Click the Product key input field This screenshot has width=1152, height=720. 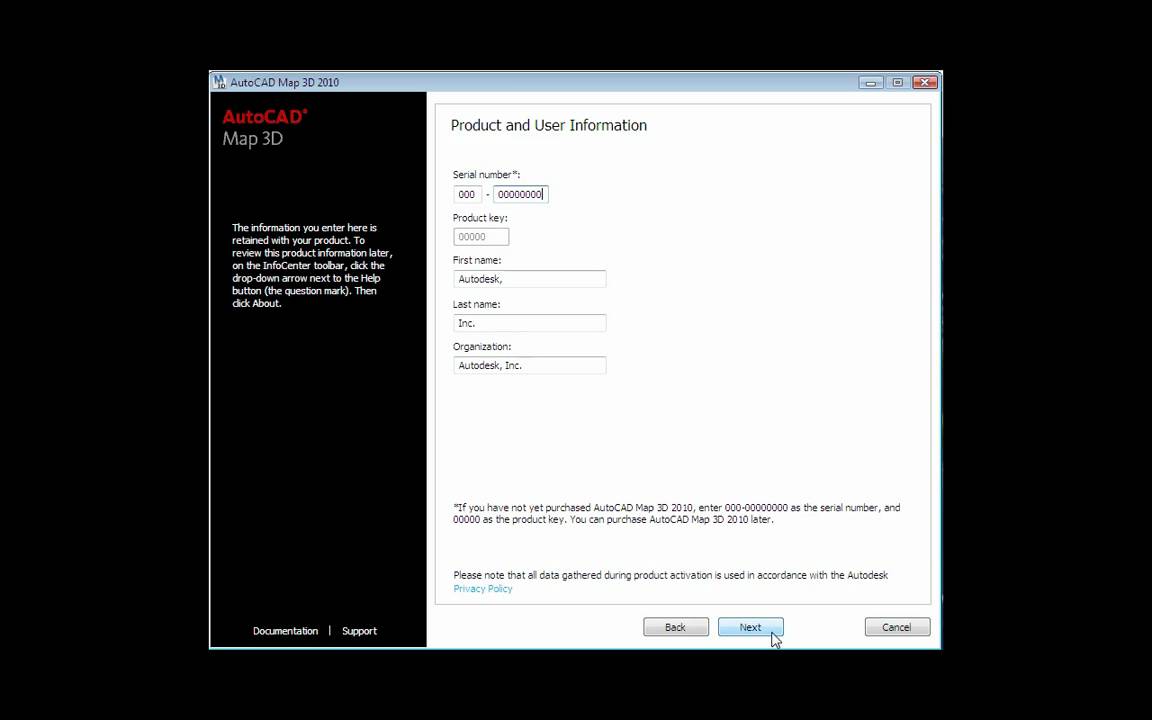tap(481, 237)
